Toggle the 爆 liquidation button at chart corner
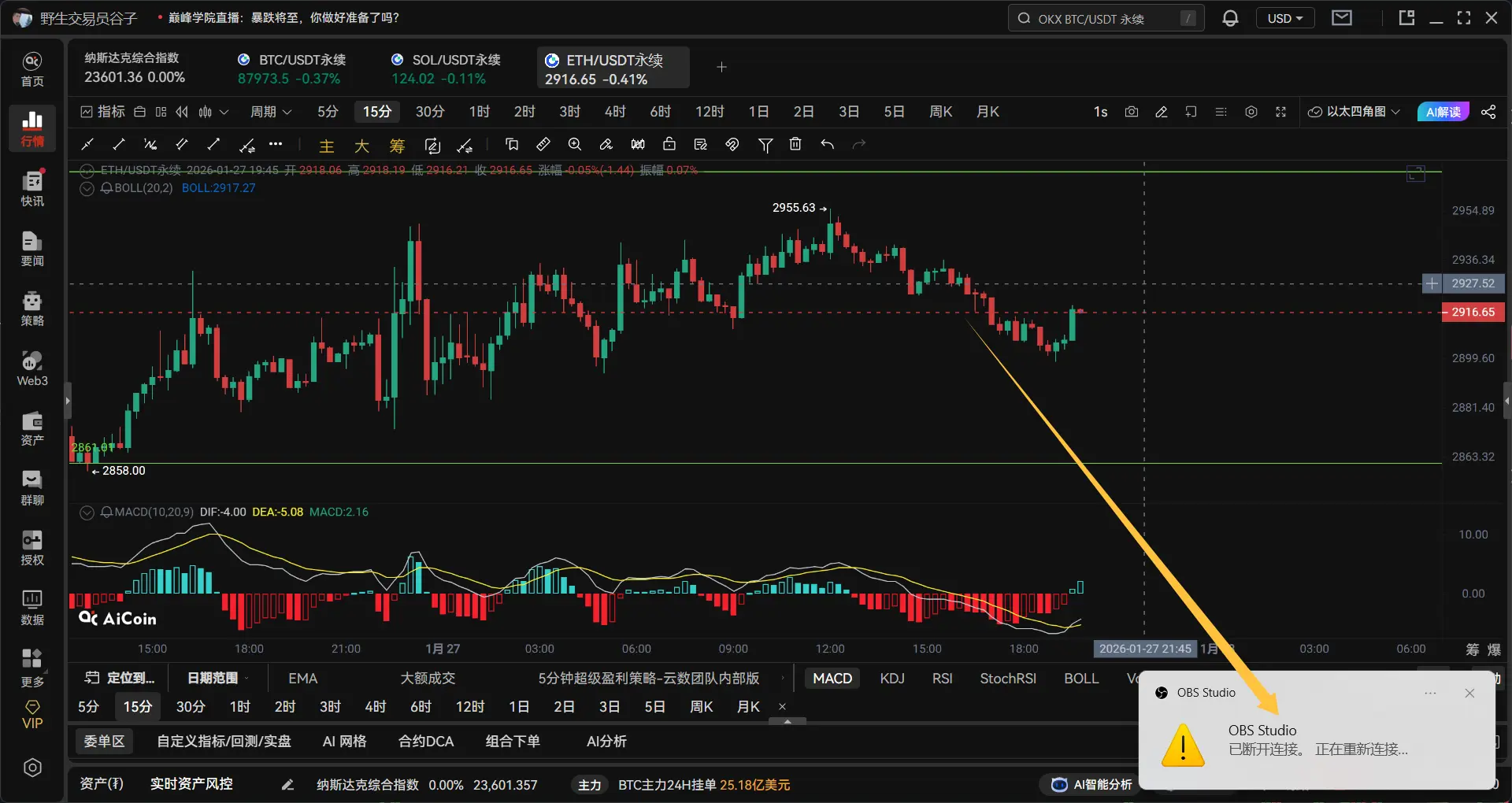The height and width of the screenshot is (803, 1512). point(1494,649)
